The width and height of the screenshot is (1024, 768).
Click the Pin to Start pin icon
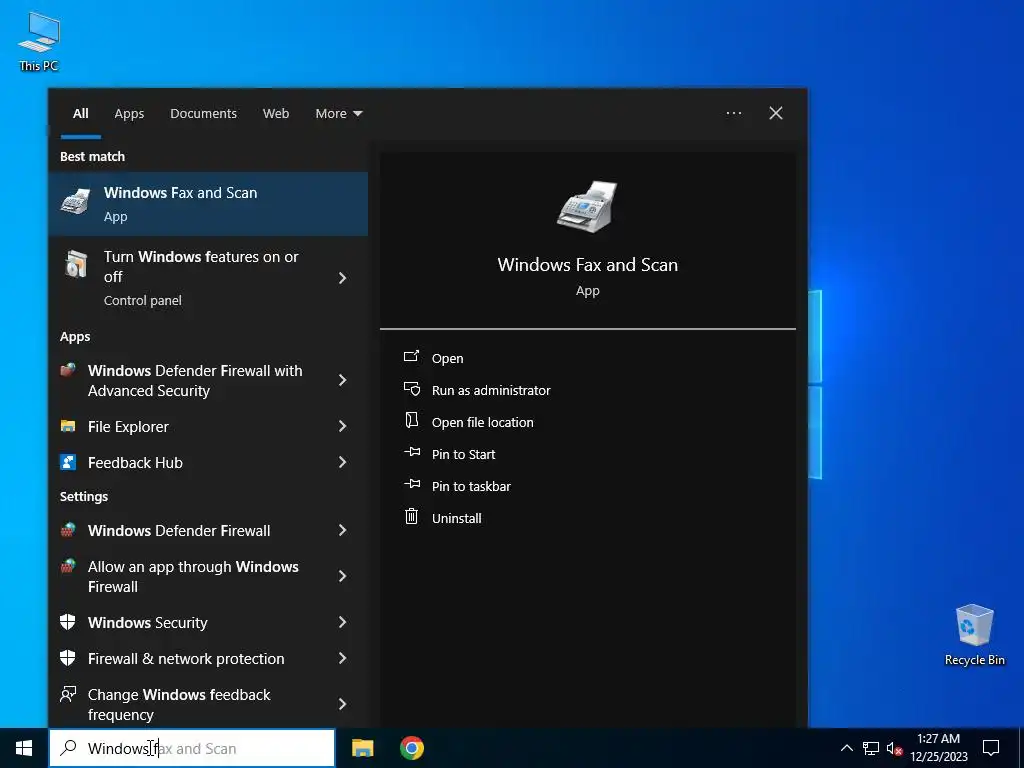412,452
